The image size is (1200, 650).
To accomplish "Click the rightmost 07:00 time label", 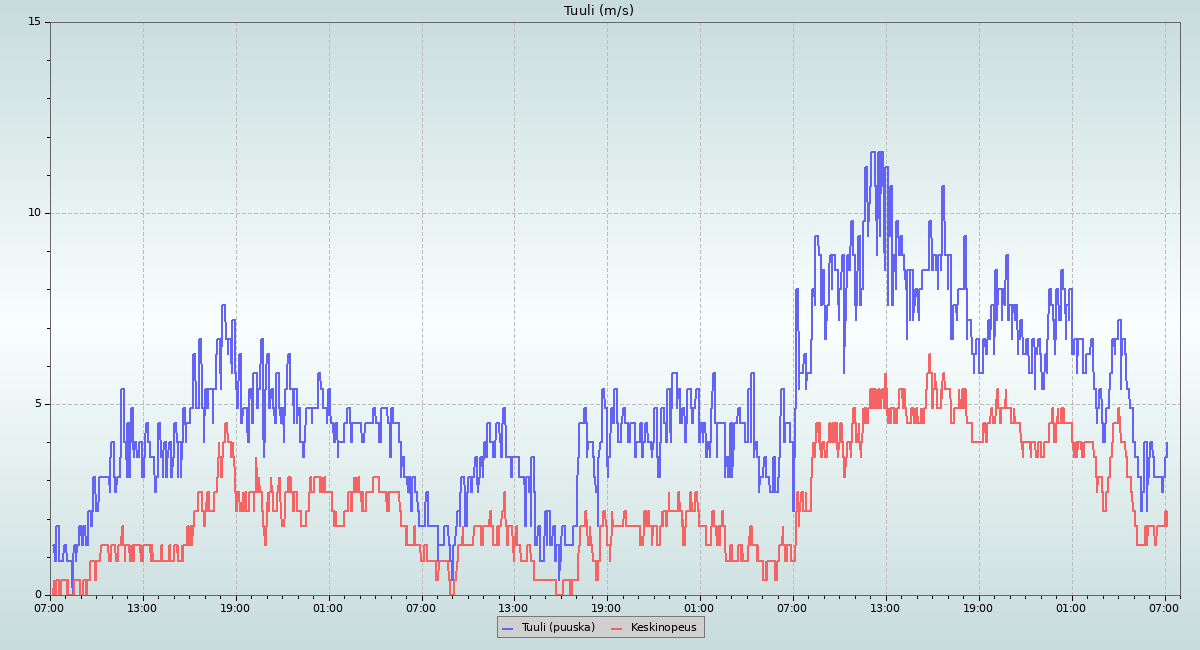I will coord(1164,607).
